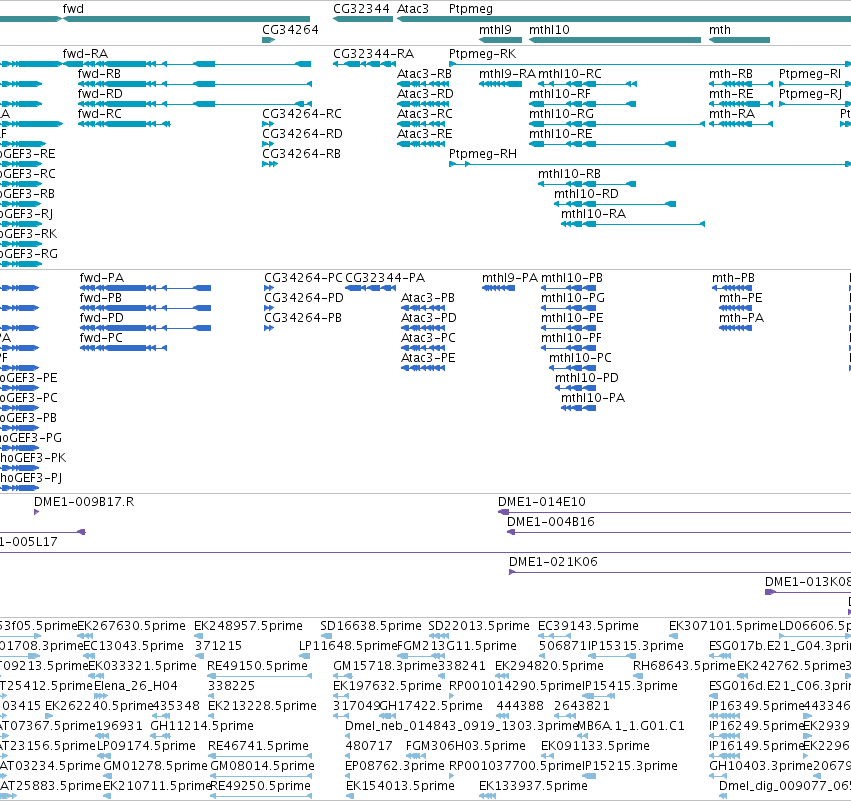851x801 pixels.
Task: Open the Atac3-PB protein label
Action: pos(428,298)
